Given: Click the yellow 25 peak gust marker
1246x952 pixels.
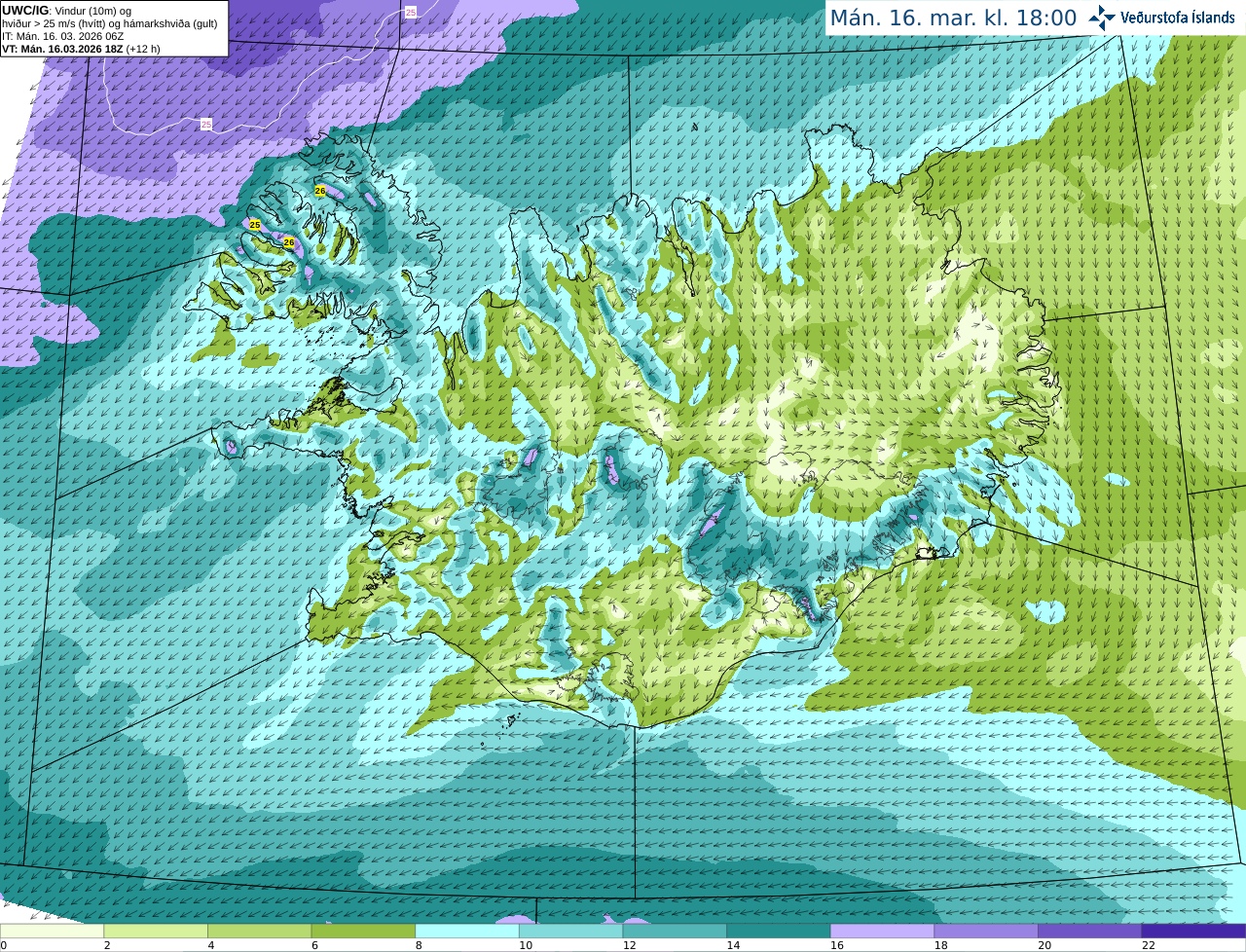Looking at the screenshot, I should [255, 225].
